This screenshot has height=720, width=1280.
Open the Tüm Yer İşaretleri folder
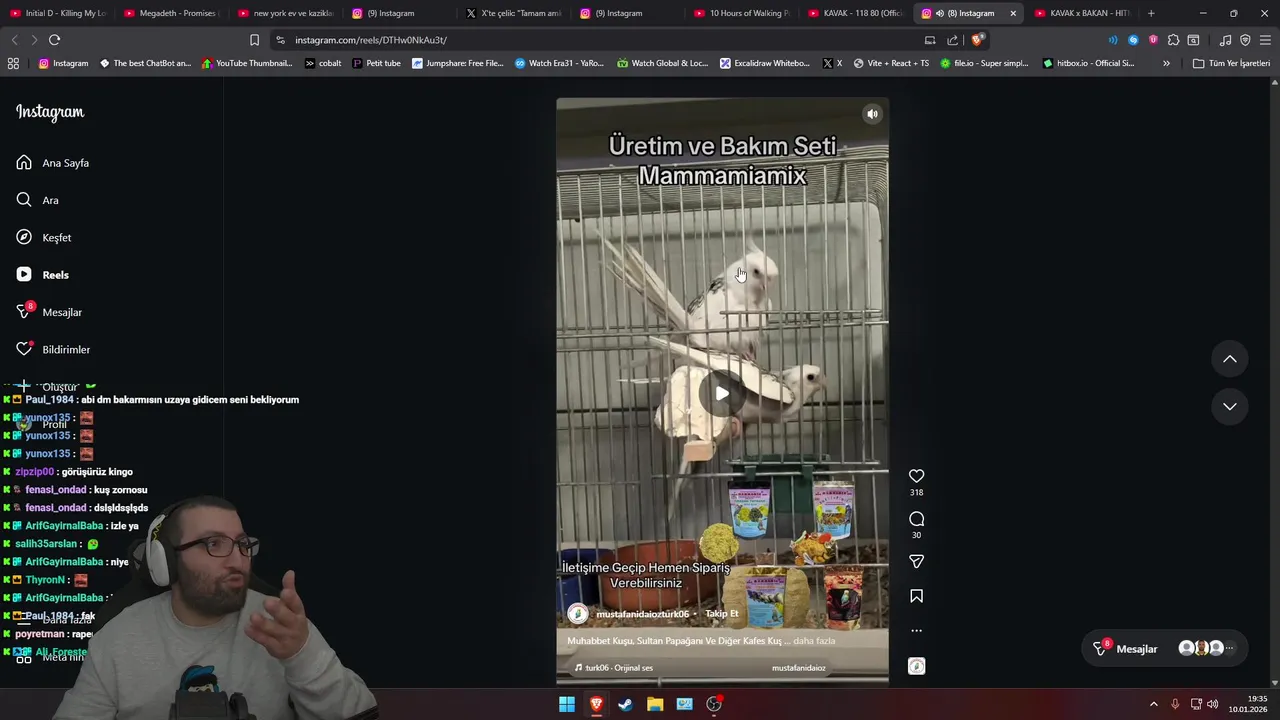point(1231,63)
